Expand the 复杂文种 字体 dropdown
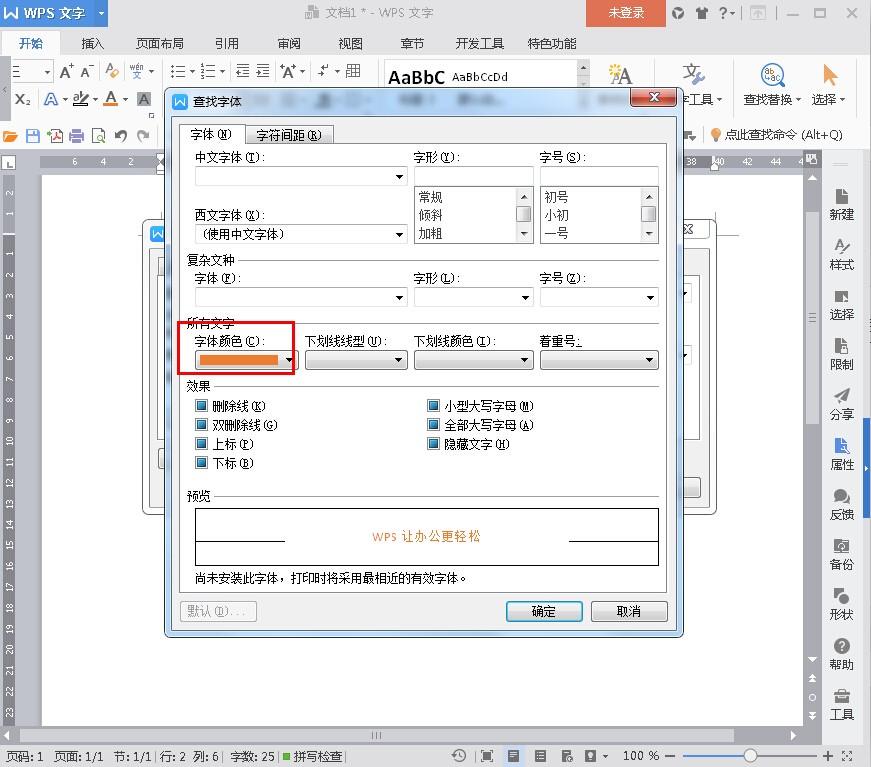Screen dimensions: 871x767 (x=399, y=298)
